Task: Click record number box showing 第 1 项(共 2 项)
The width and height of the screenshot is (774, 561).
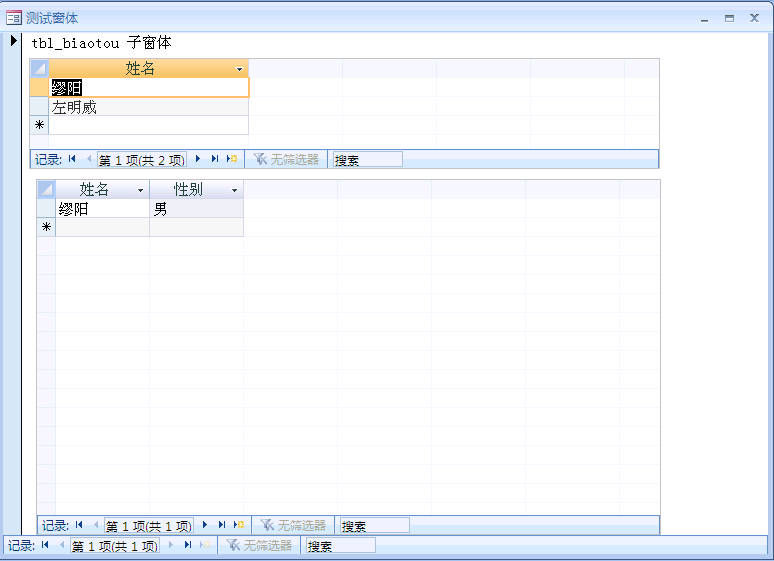Action: pos(142,160)
